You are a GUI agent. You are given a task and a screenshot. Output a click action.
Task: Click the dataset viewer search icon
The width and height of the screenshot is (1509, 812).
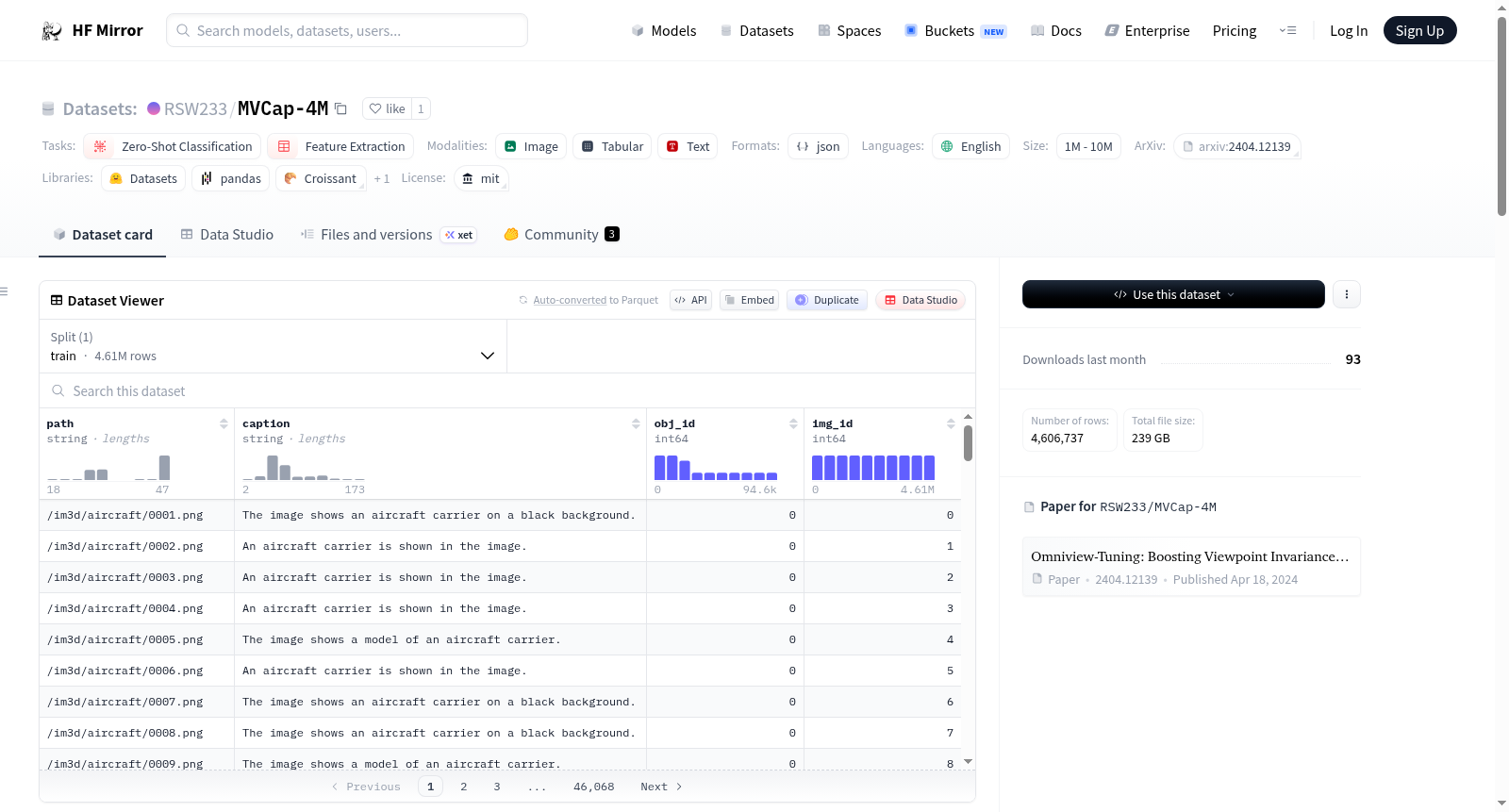coord(58,391)
